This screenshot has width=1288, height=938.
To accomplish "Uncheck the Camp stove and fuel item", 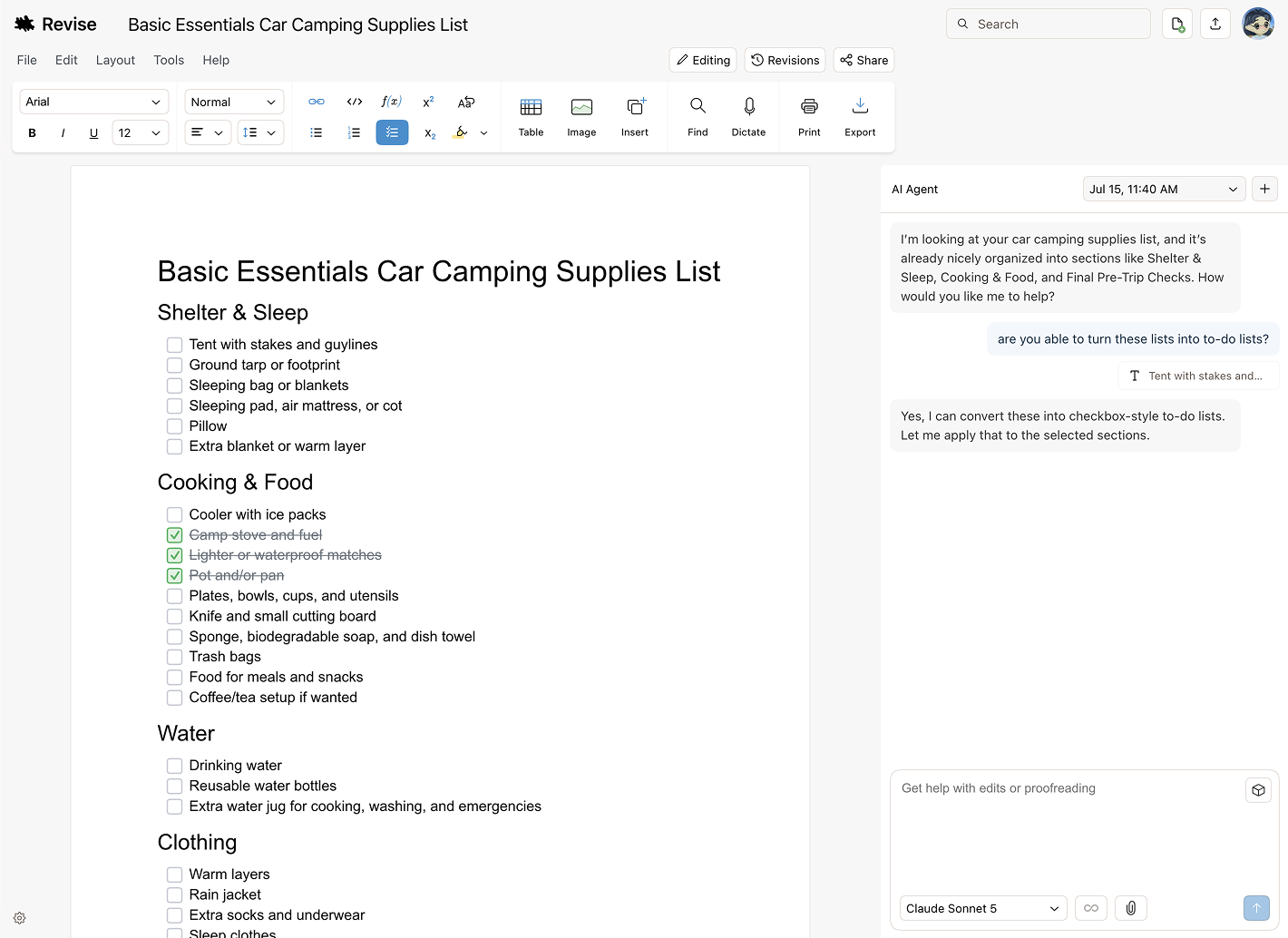I will coord(175,535).
